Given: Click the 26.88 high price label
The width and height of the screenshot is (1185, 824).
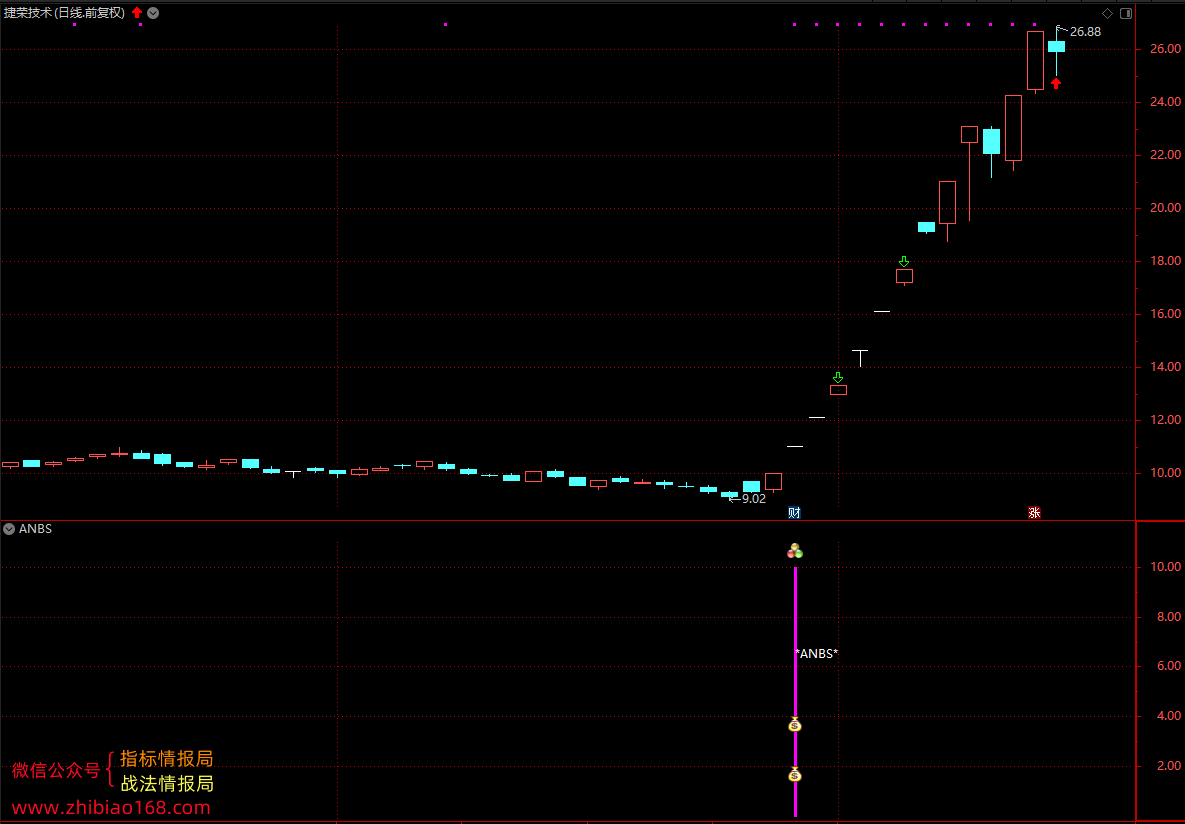Looking at the screenshot, I should [1085, 32].
